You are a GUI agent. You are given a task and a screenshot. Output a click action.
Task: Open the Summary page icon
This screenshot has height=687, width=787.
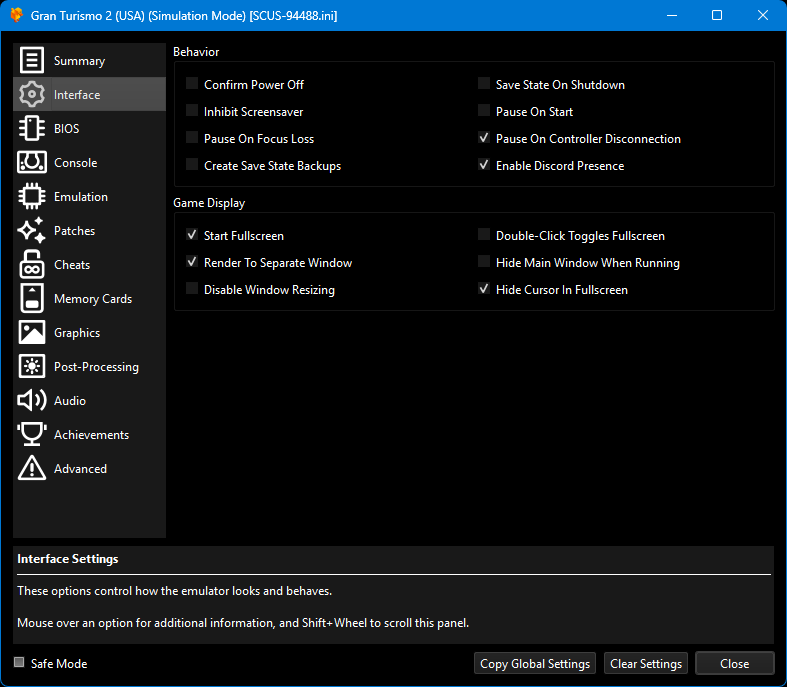coord(32,61)
